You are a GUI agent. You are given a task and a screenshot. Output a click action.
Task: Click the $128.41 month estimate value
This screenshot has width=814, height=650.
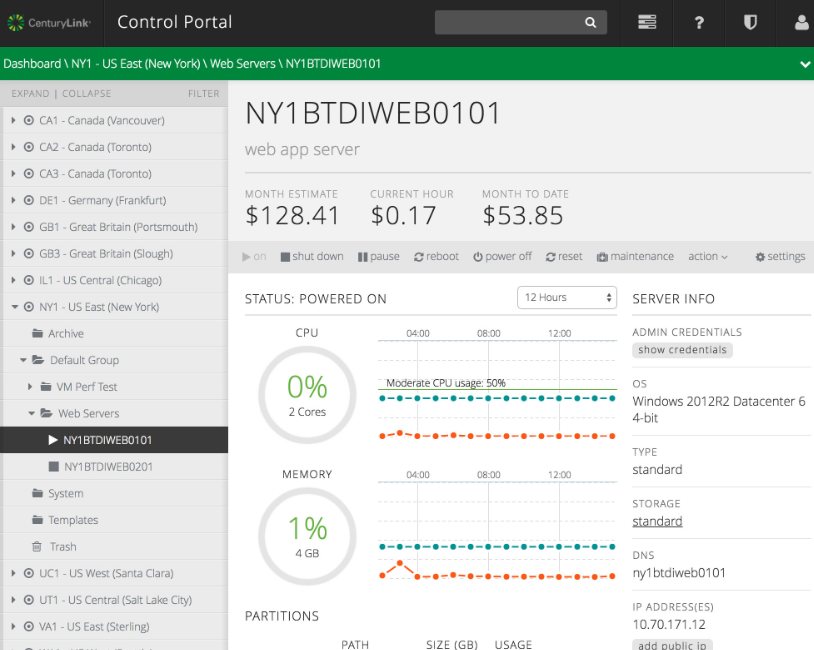pyautogui.click(x=292, y=215)
